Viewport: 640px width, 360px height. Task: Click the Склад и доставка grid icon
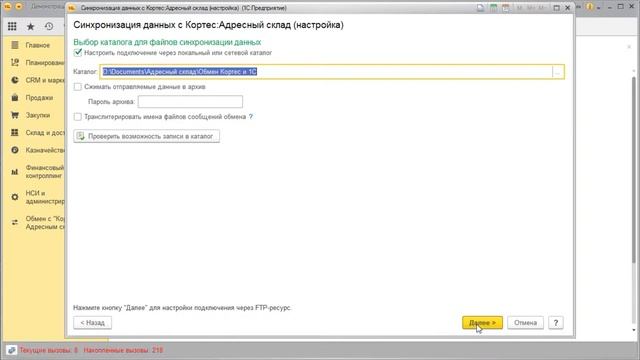(x=15, y=133)
